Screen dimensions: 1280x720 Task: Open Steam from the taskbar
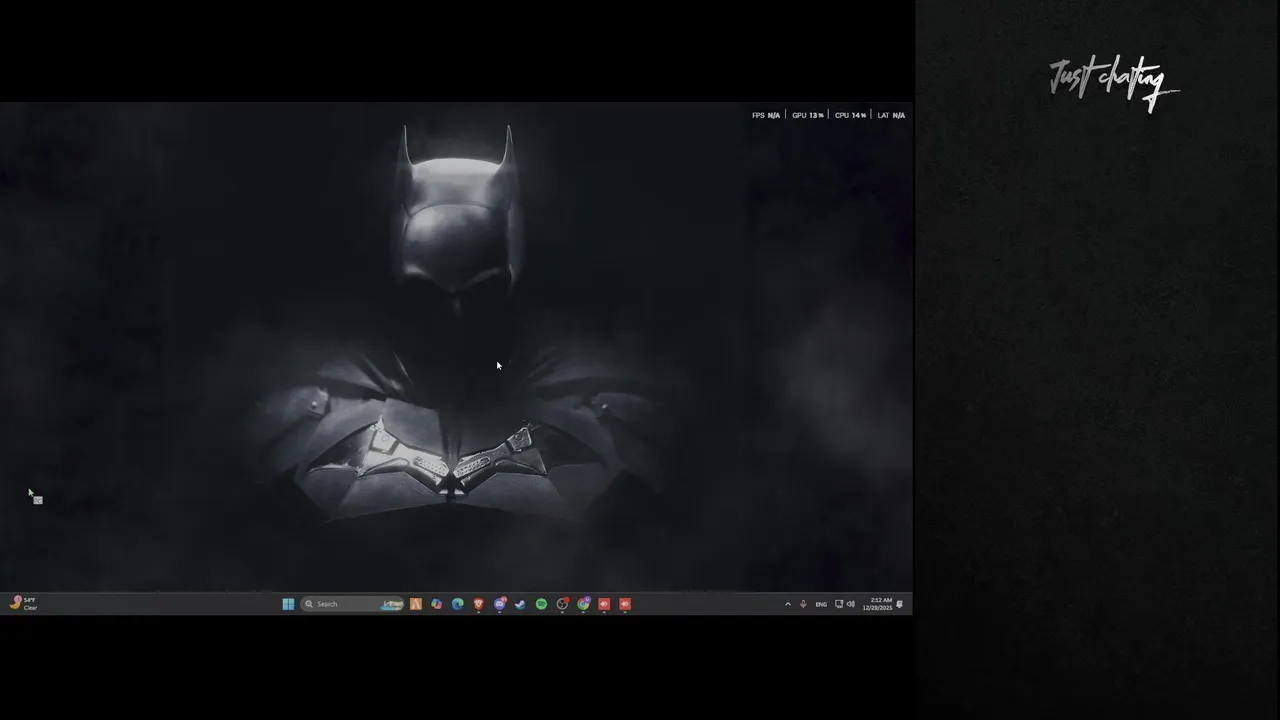(x=520, y=604)
